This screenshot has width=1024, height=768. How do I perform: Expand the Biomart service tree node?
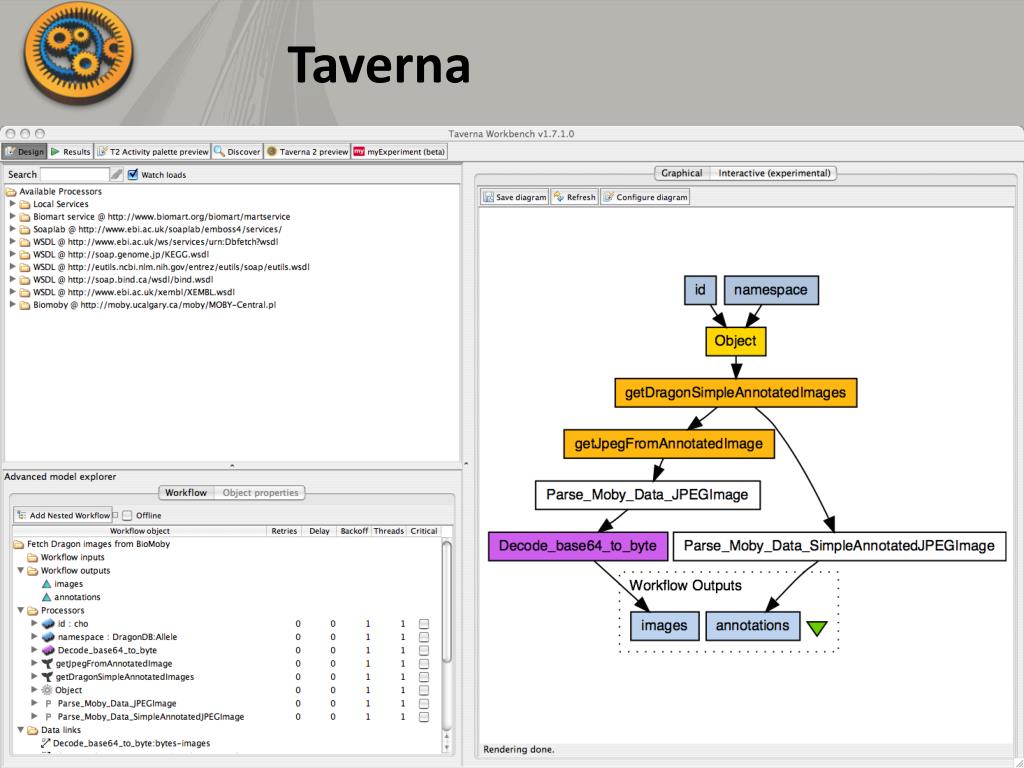pyautogui.click(x=12, y=216)
